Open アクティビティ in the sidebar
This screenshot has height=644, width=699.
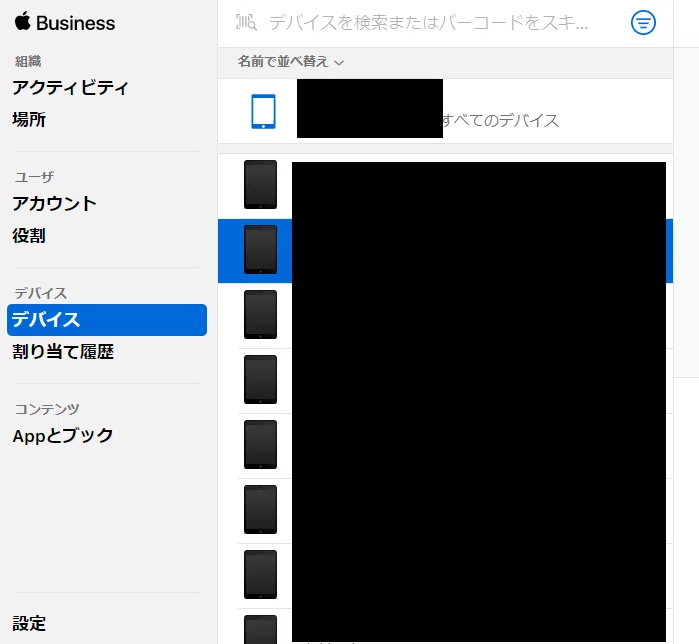tap(70, 87)
